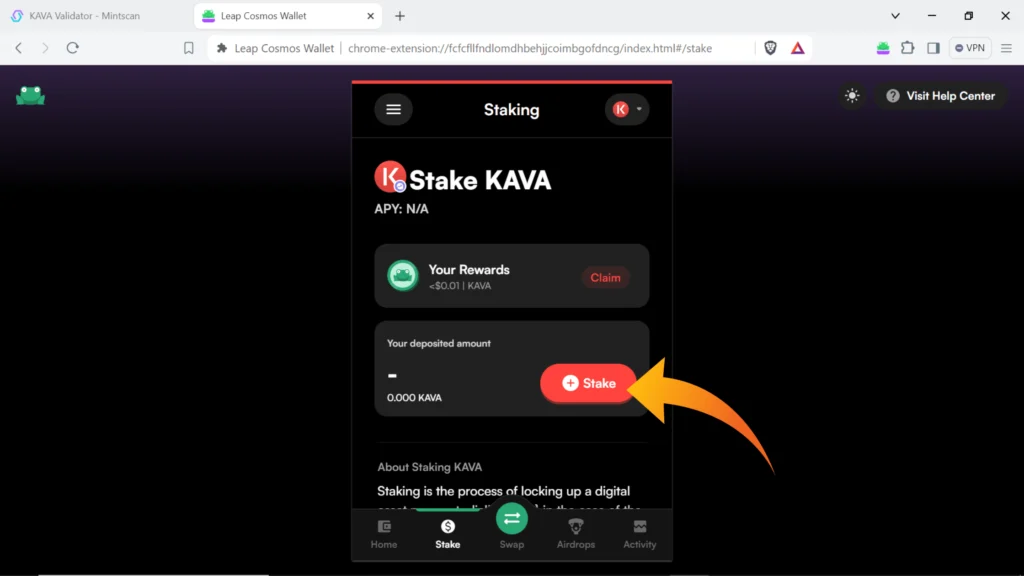The width and height of the screenshot is (1024, 576).
Task: Click the red Stake button
Action: pyautogui.click(x=588, y=383)
